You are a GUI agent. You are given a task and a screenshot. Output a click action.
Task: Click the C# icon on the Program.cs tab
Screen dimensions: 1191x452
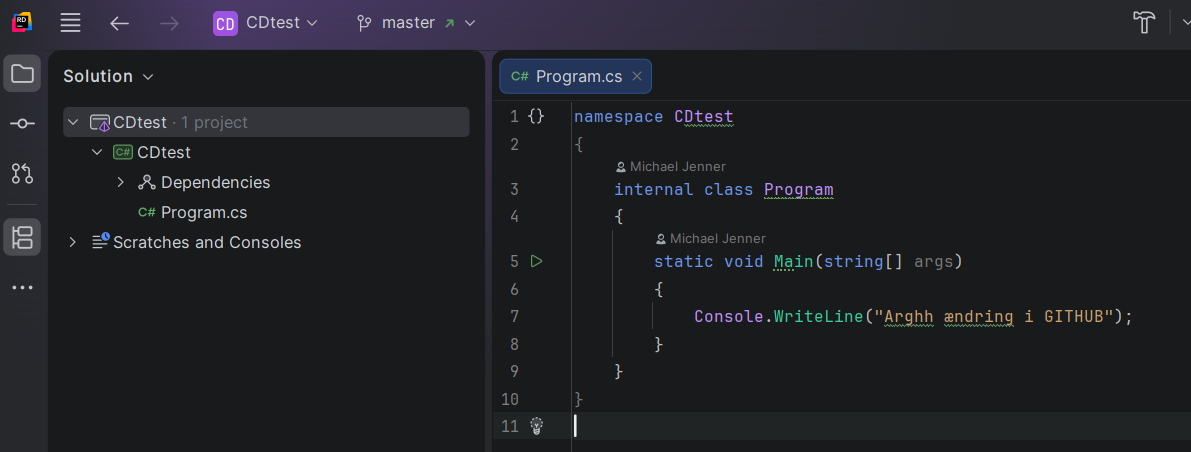pos(520,76)
